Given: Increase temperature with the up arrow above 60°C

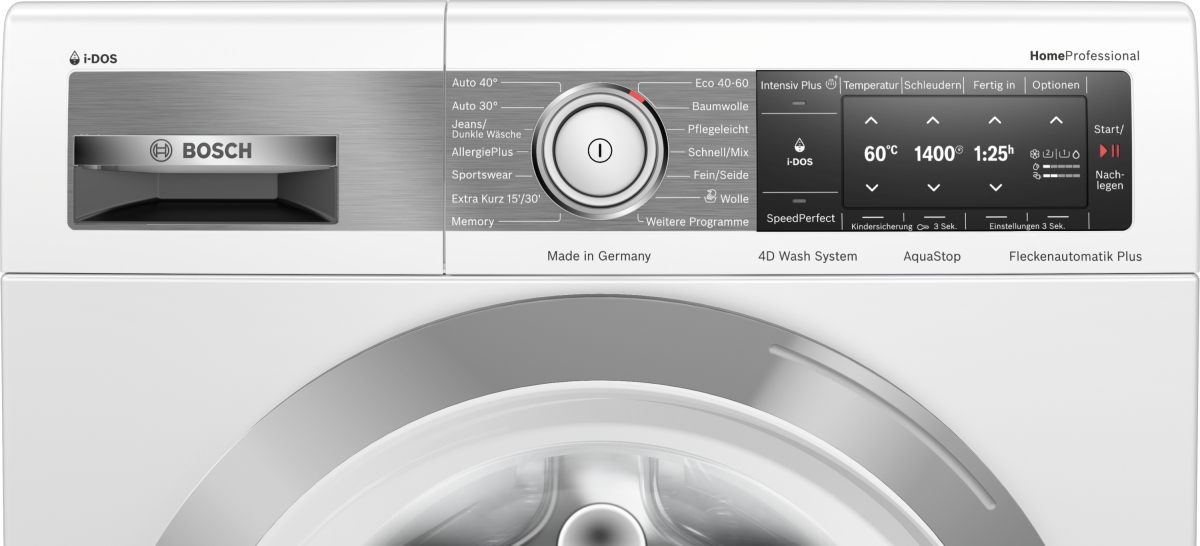Looking at the screenshot, I should click(871, 121).
